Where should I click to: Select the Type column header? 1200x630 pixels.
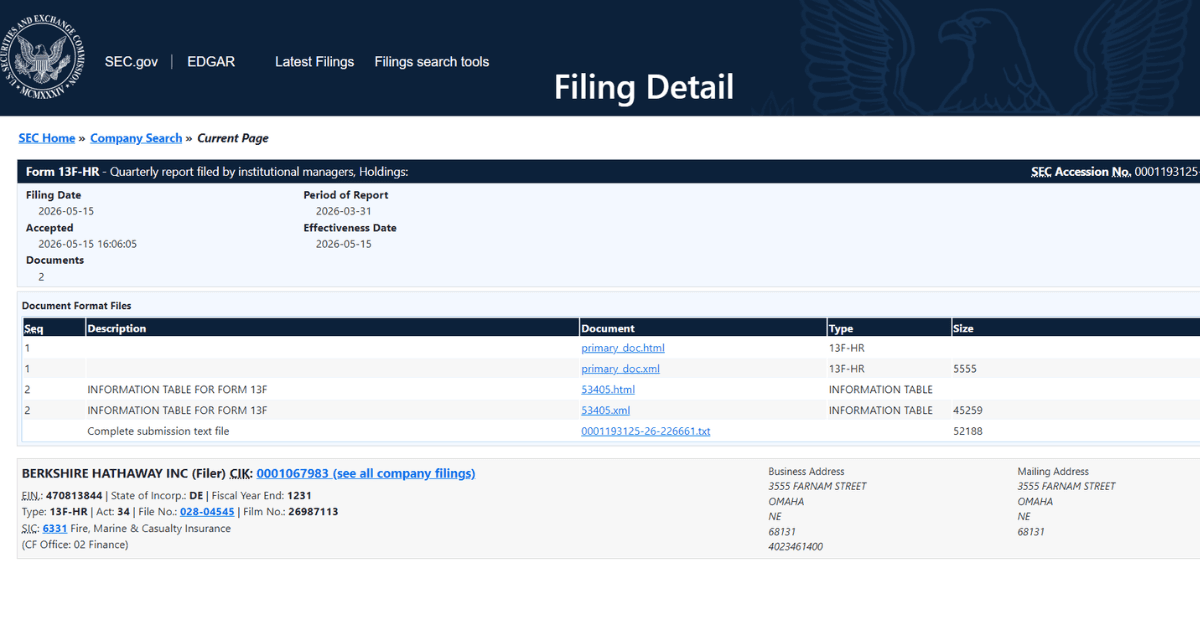[x=841, y=328]
